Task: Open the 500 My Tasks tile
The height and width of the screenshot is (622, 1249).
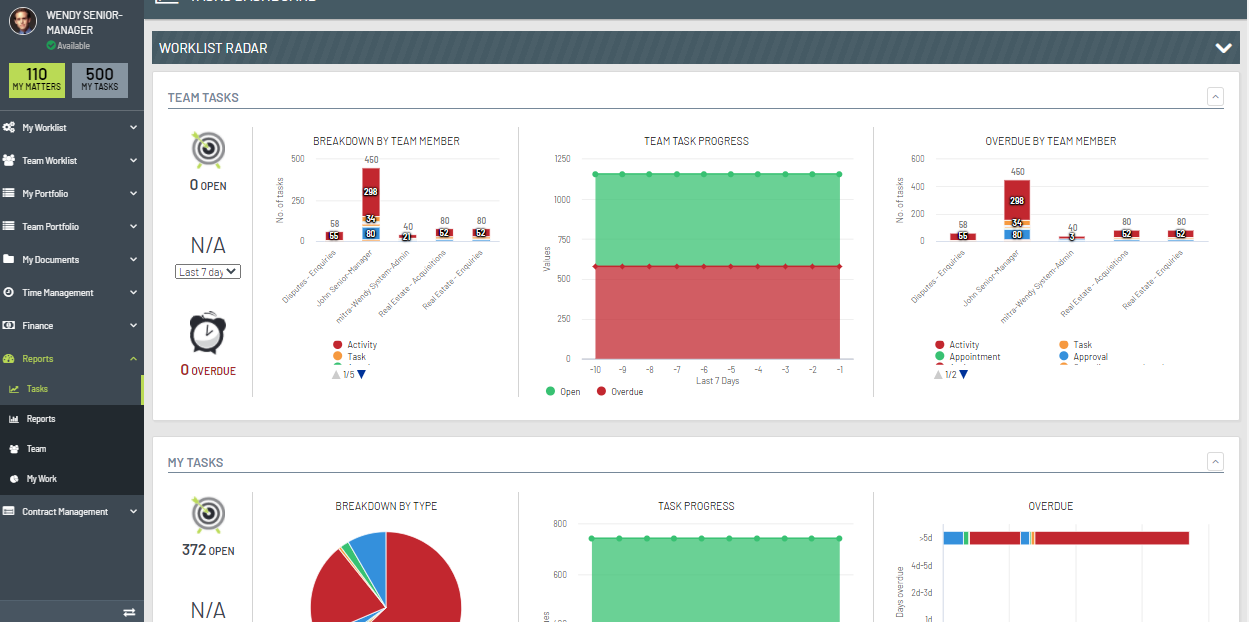Action: [100, 80]
